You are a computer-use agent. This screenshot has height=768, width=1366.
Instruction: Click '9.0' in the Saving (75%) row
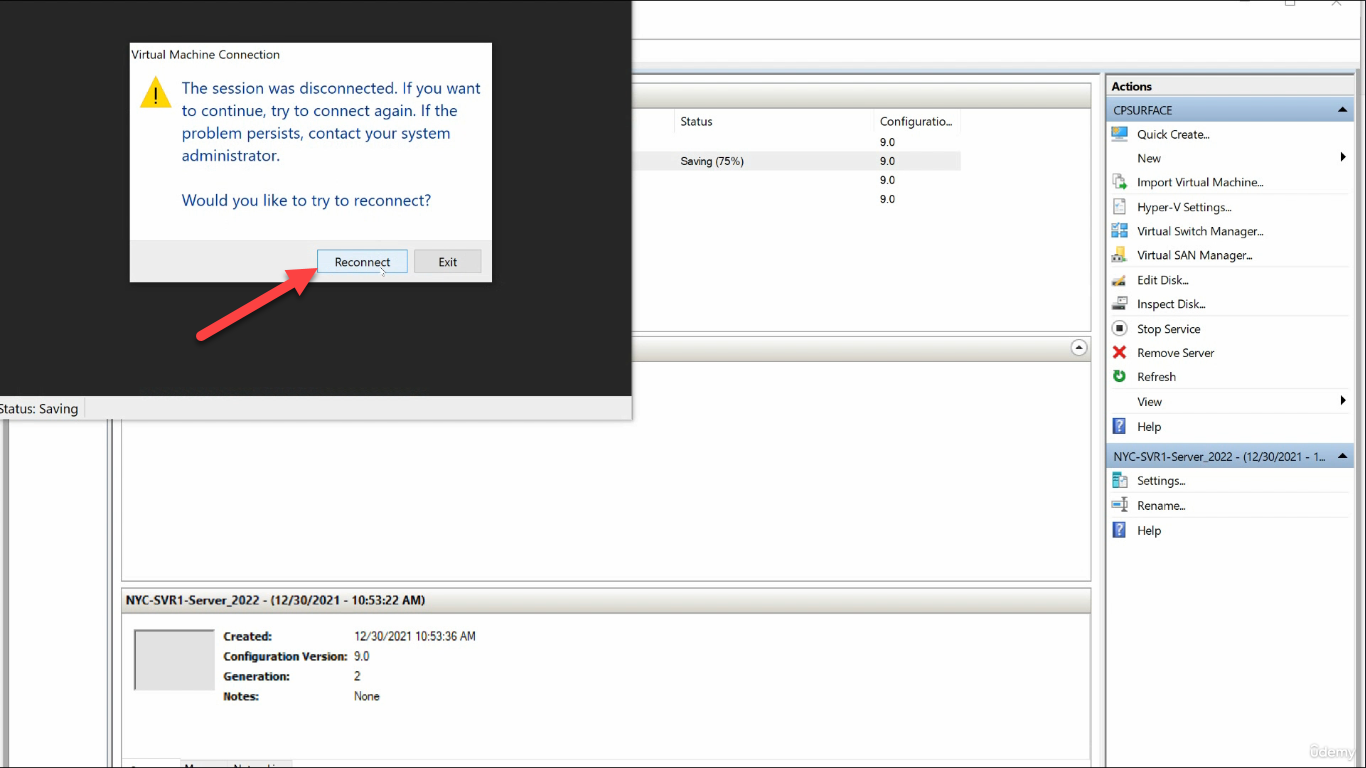click(887, 161)
